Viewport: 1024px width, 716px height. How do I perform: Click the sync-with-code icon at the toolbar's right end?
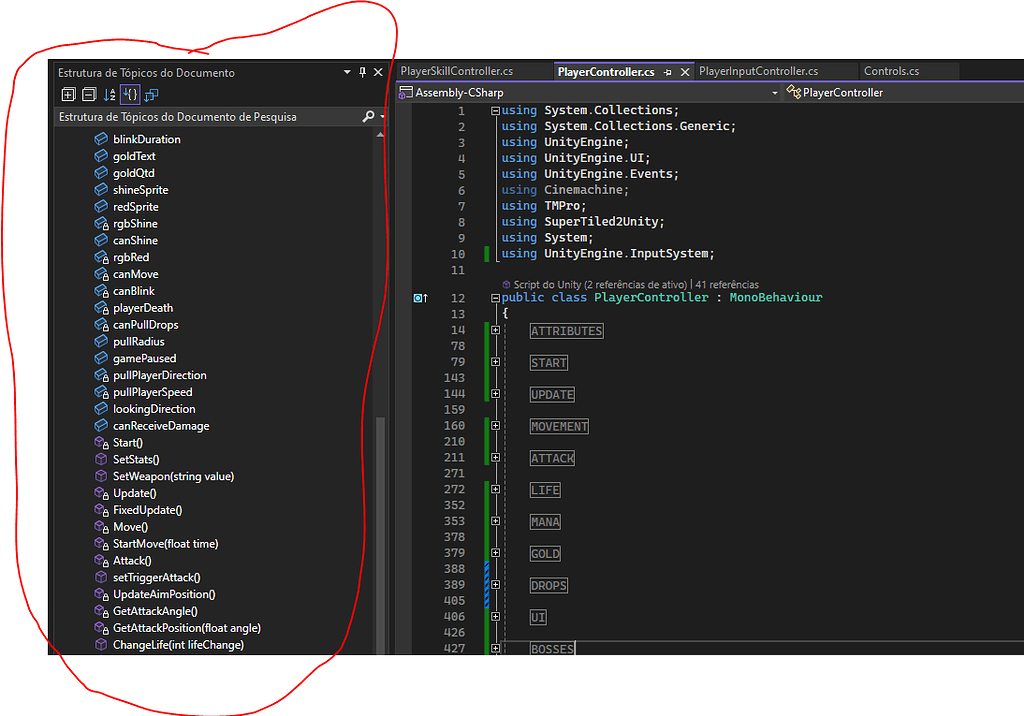[x=151, y=93]
